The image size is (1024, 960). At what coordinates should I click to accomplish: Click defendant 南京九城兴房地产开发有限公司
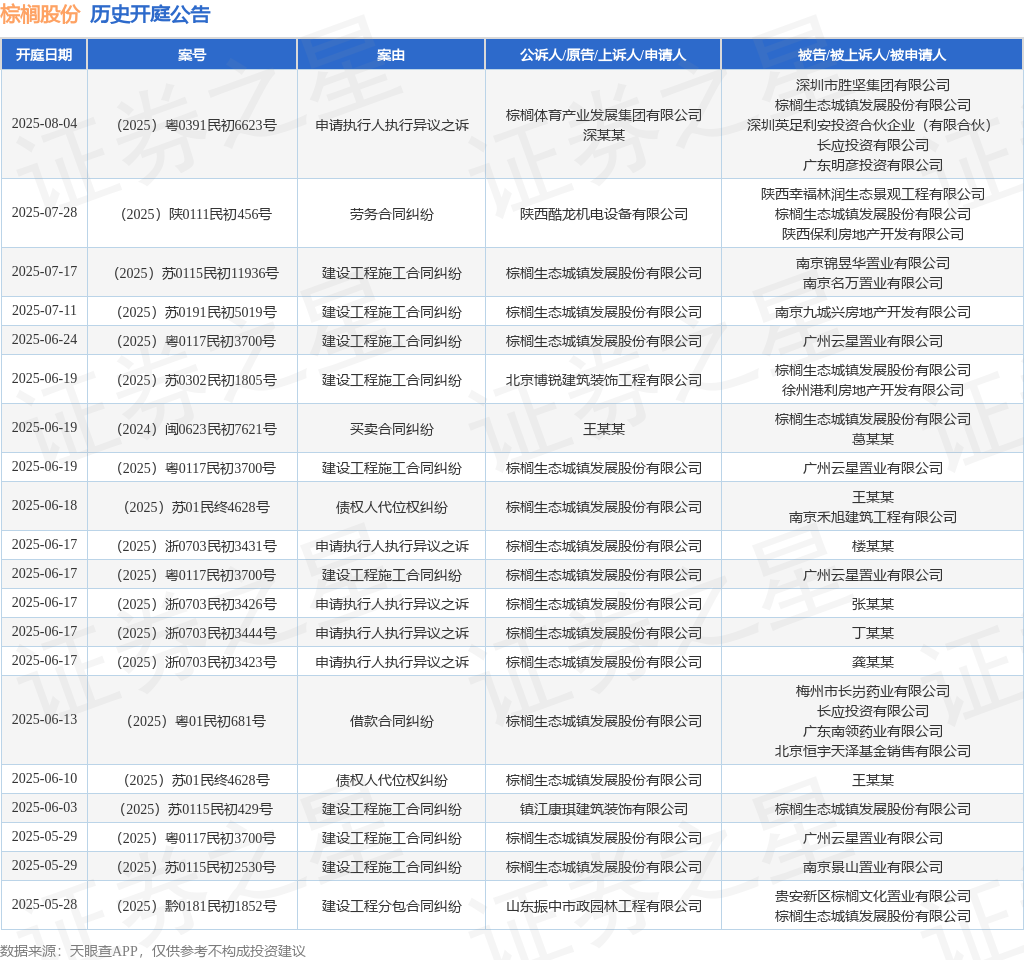pos(872,312)
